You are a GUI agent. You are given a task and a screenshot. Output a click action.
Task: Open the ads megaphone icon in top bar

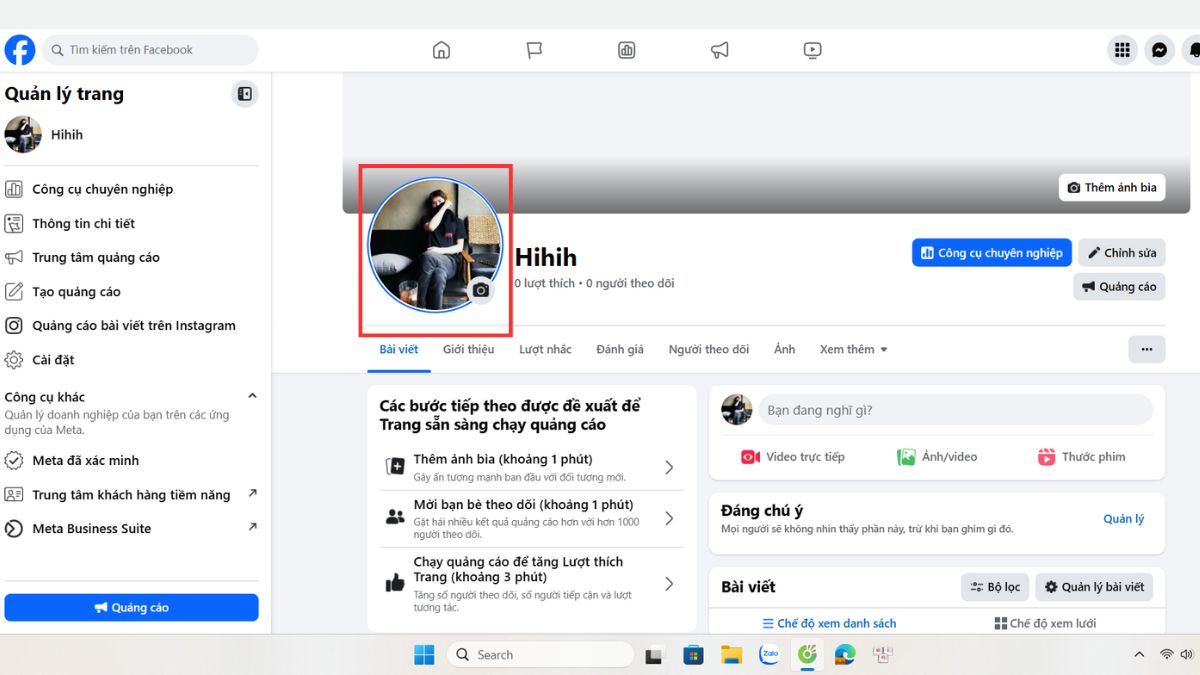[x=719, y=50]
